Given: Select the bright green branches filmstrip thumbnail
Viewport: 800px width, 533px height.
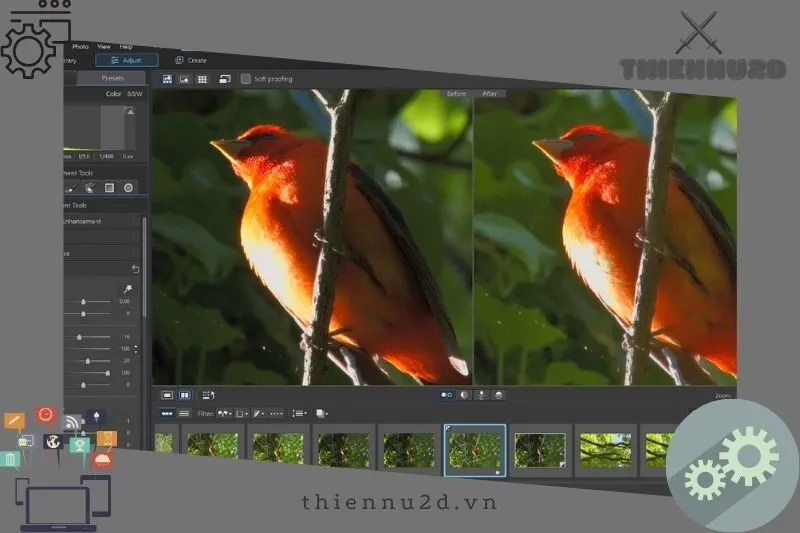Looking at the screenshot, I should click(x=606, y=451).
